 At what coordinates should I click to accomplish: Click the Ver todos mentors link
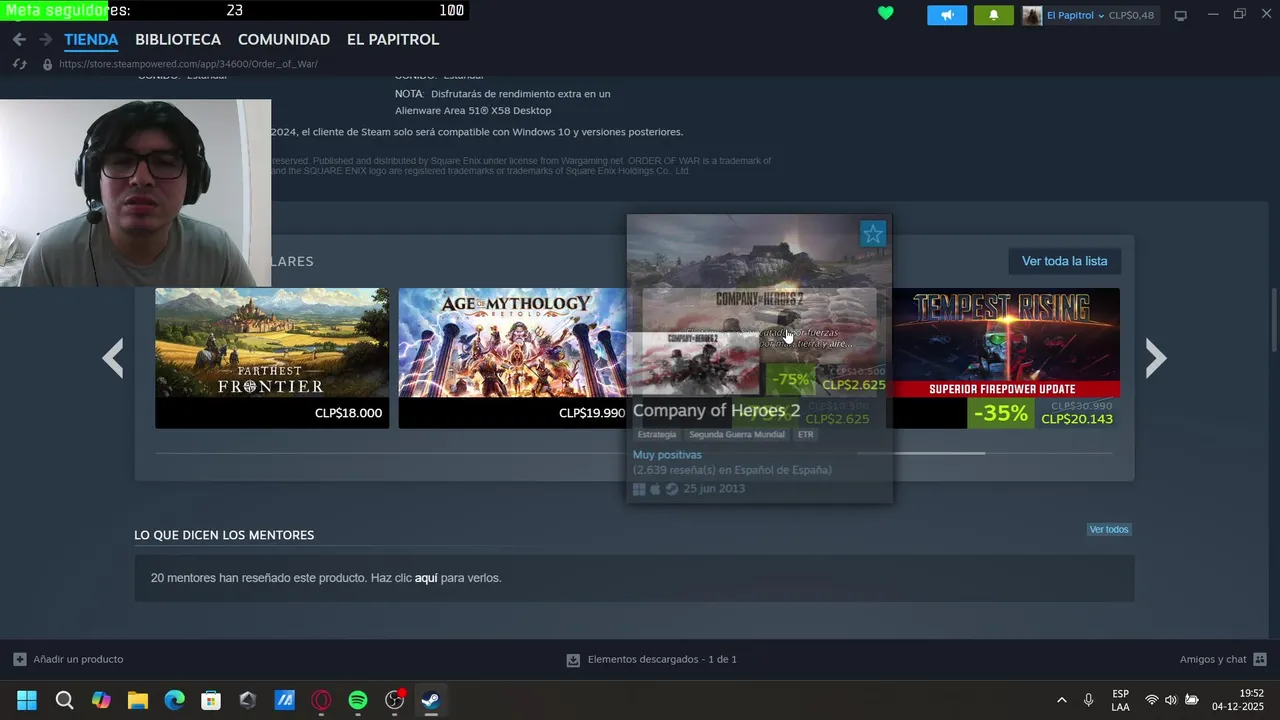coord(1109,529)
